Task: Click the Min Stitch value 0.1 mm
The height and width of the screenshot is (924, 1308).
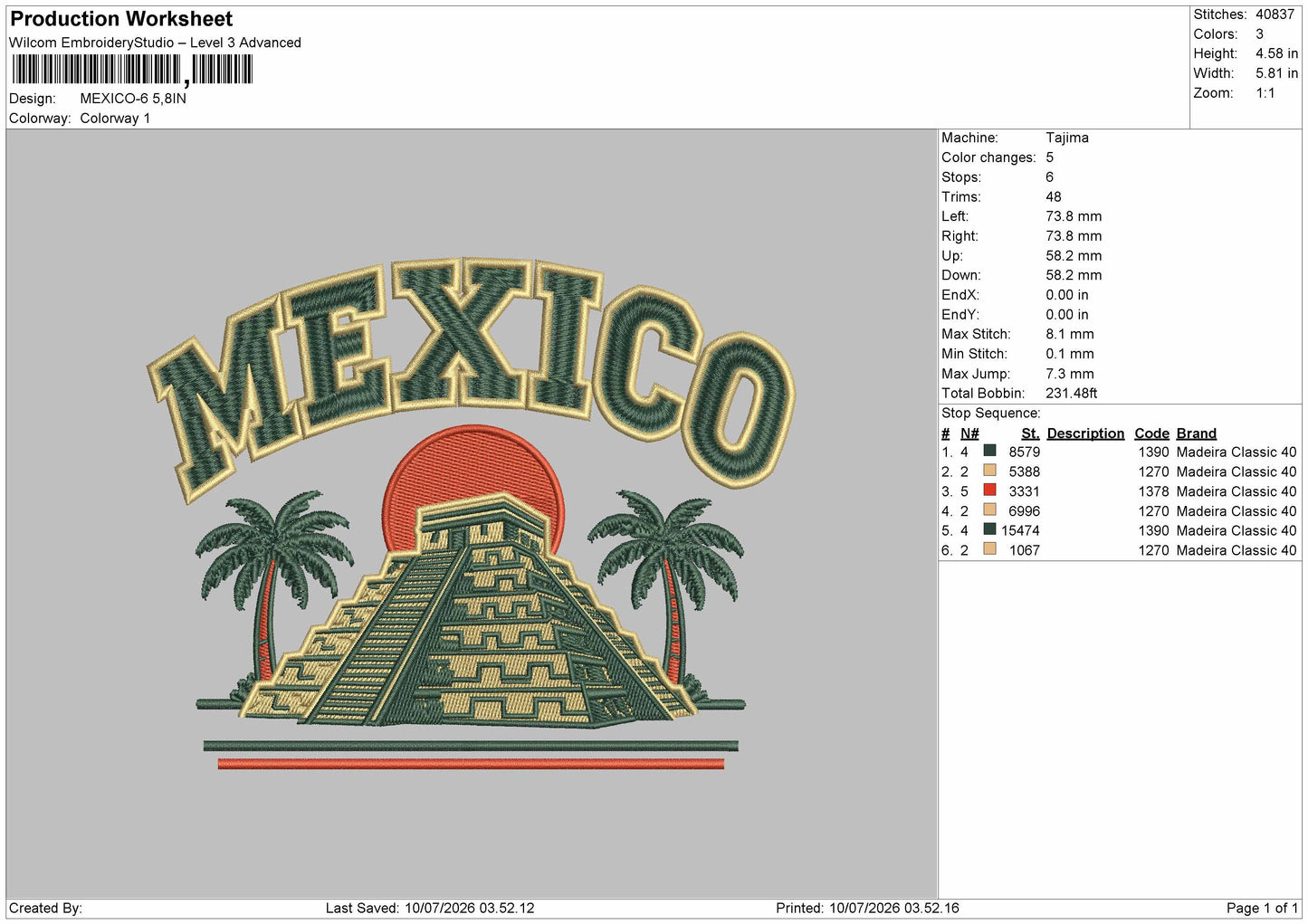Action: [x=1070, y=355]
